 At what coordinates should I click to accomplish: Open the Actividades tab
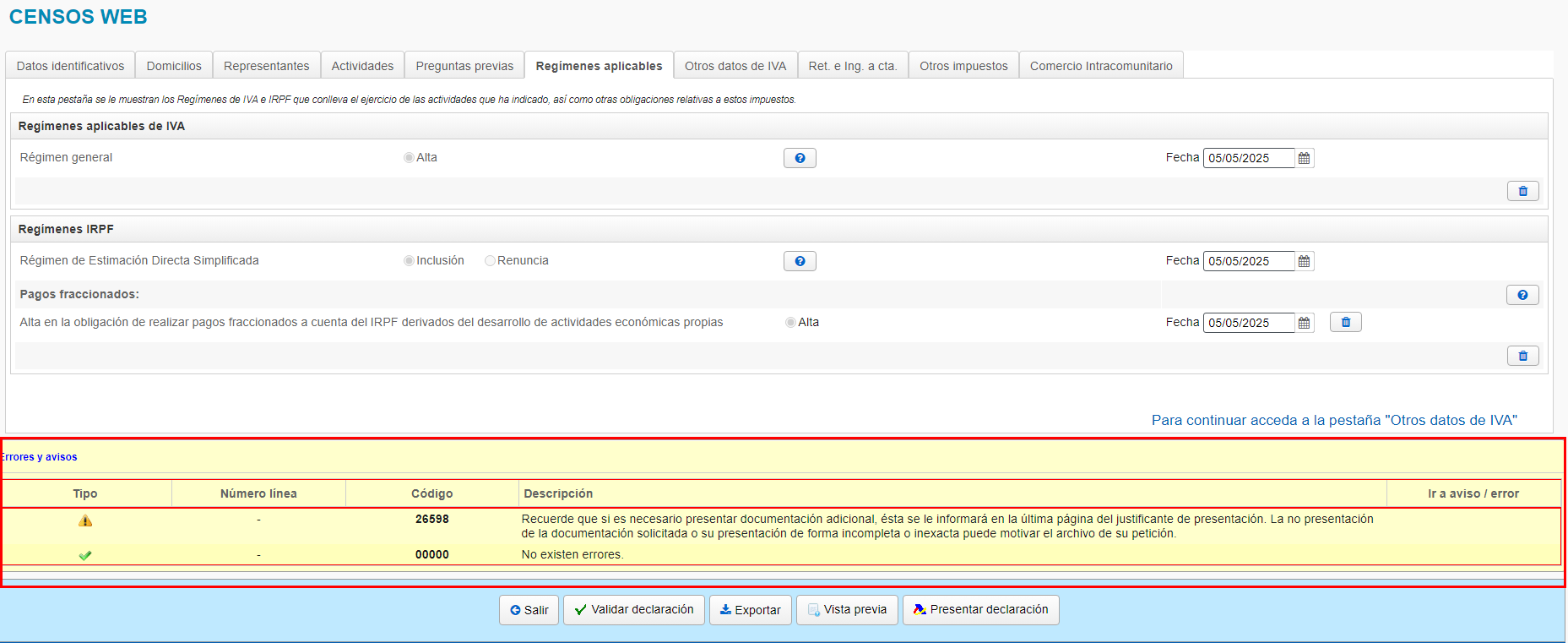[x=362, y=66]
